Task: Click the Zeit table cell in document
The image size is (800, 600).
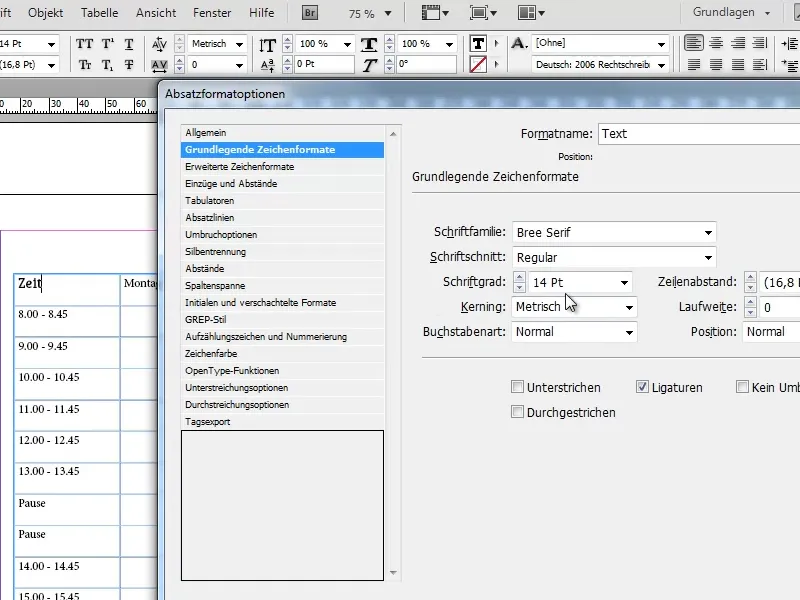Action: pyautogui.click(x=67, y=289)
